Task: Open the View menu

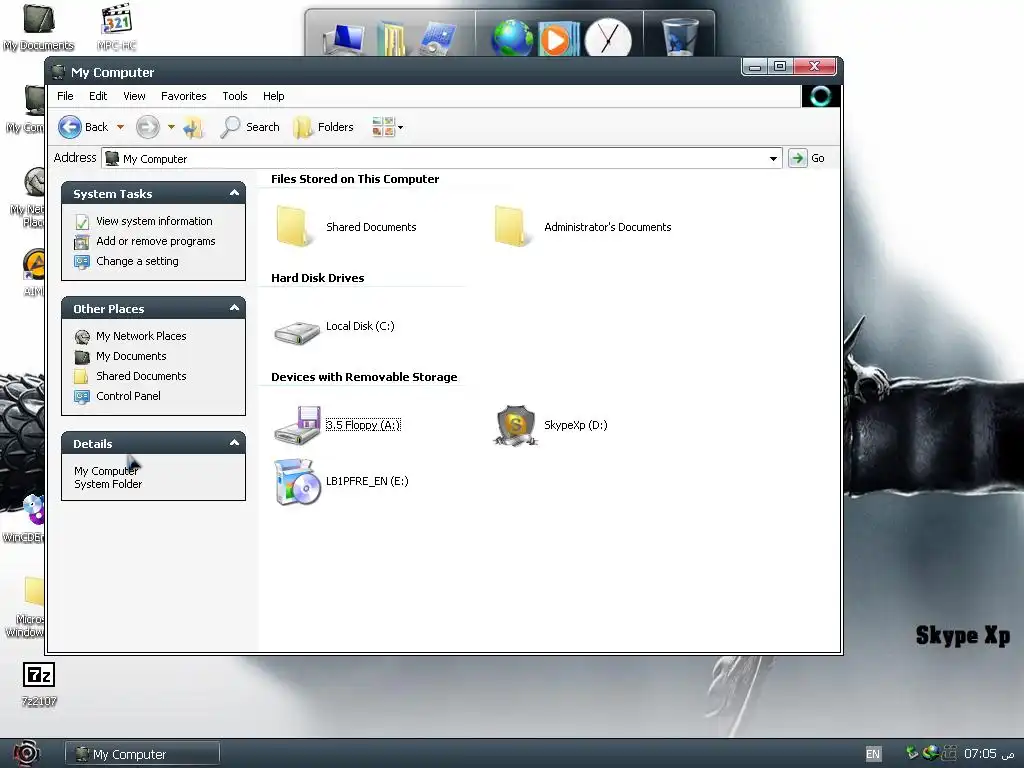Action: (x=135, y=96)
